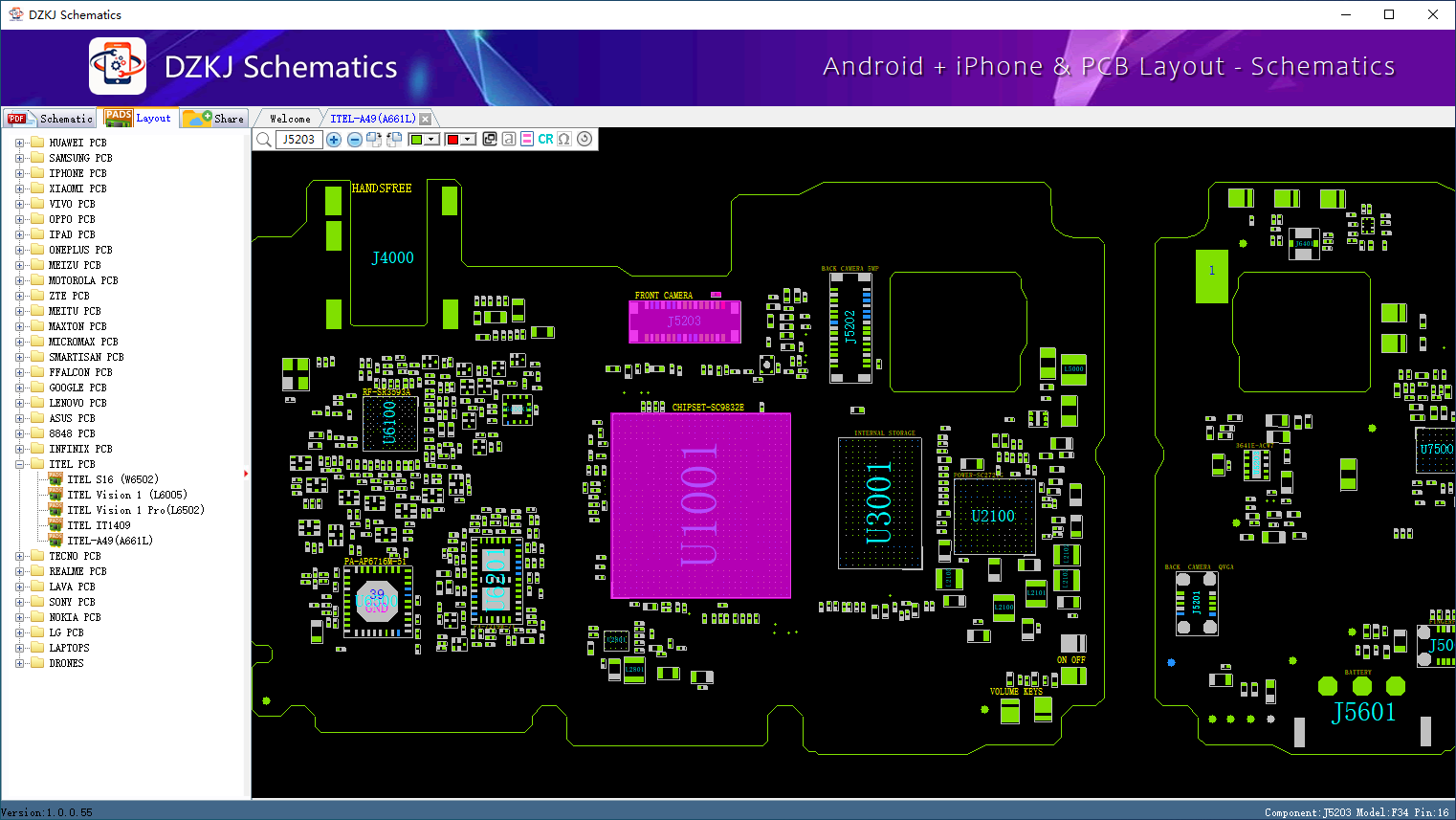This screenshot has height=820, width=1456.
Task: Select the REALME PCB folder label
Action: pyautogui.click(x=77, y=571)
